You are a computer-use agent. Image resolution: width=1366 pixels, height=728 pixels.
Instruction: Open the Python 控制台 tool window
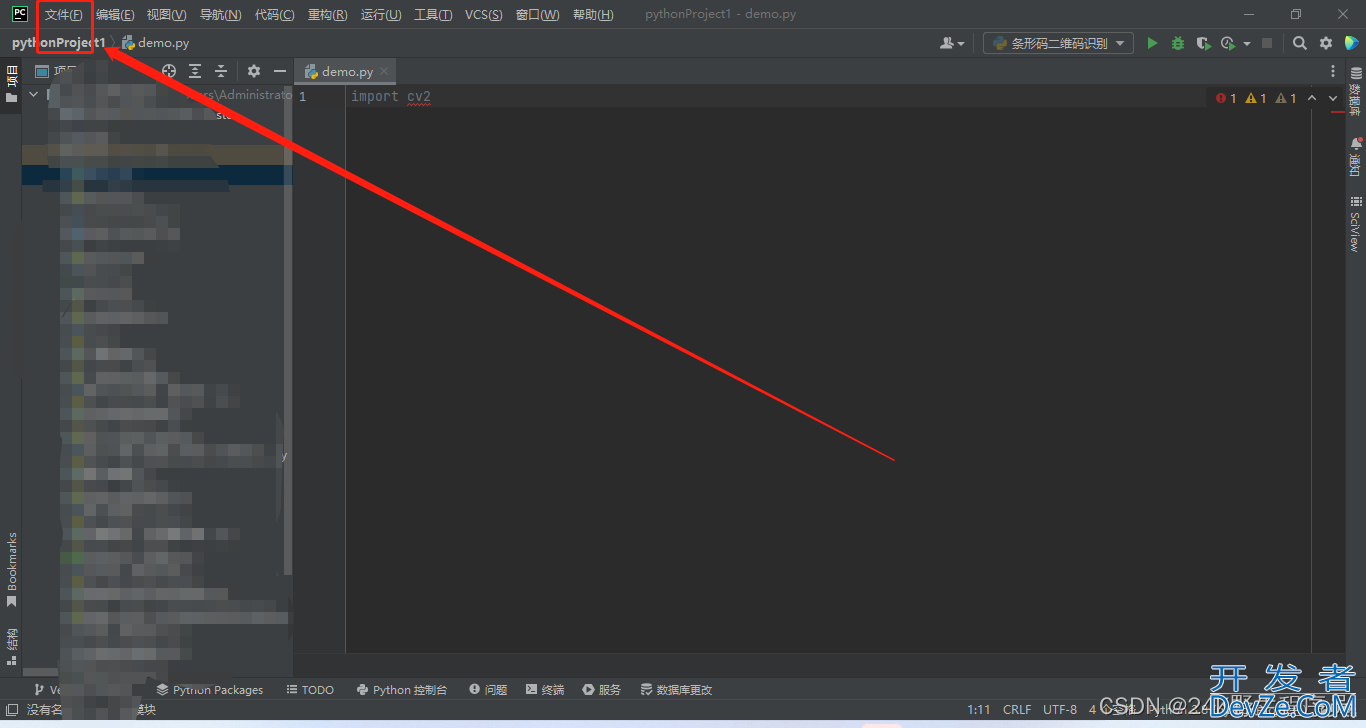click(402, 690)
